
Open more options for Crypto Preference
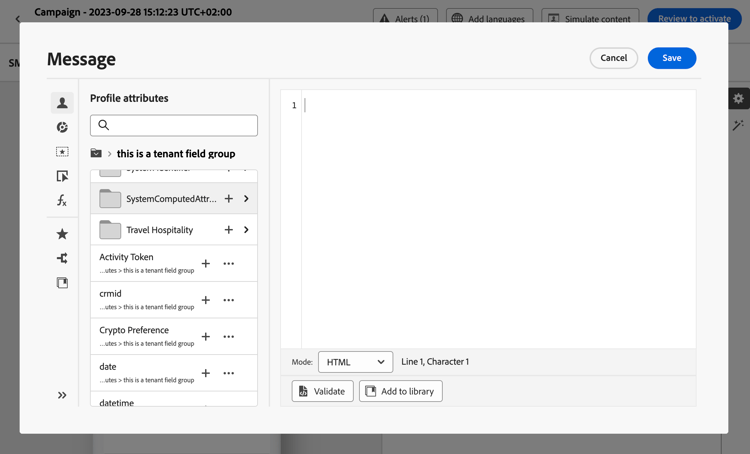(229, 337)
